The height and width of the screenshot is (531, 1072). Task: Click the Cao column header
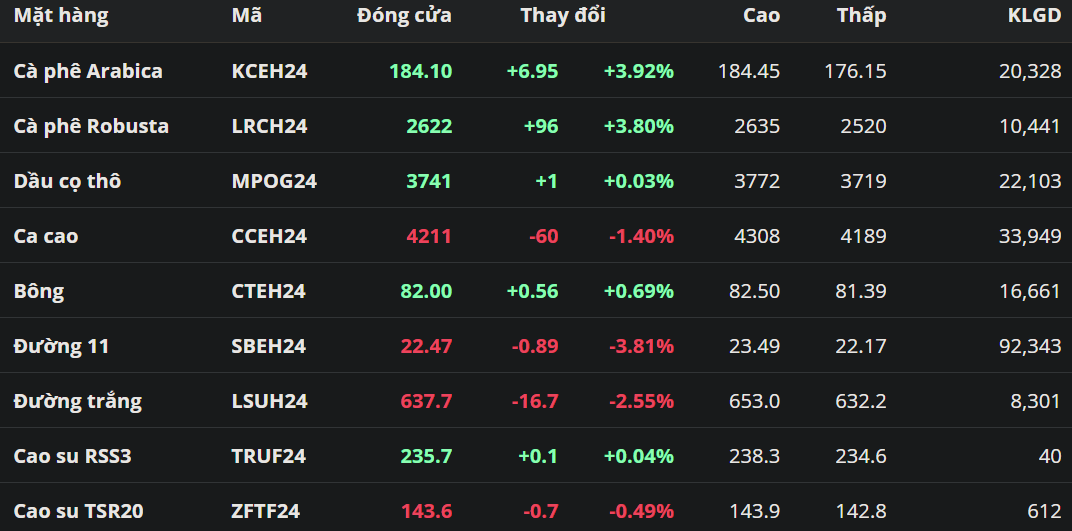[762, 16]
